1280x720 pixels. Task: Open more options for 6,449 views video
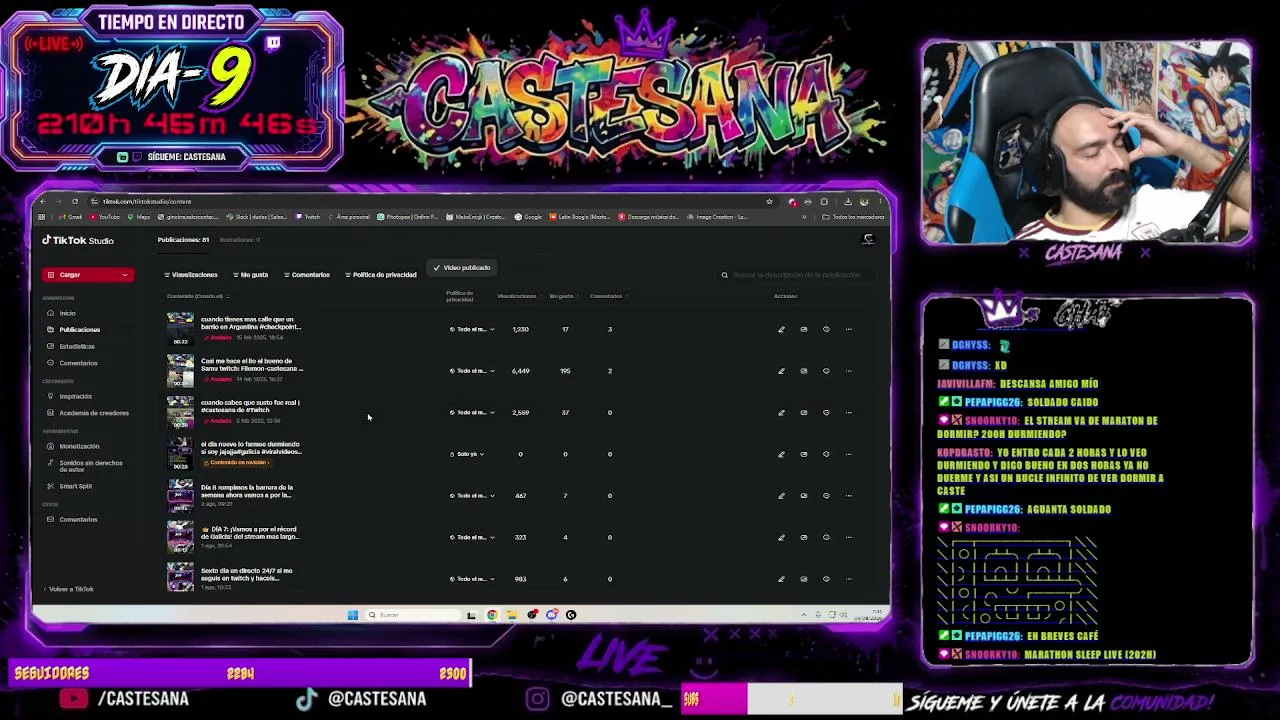pos(849,371)
